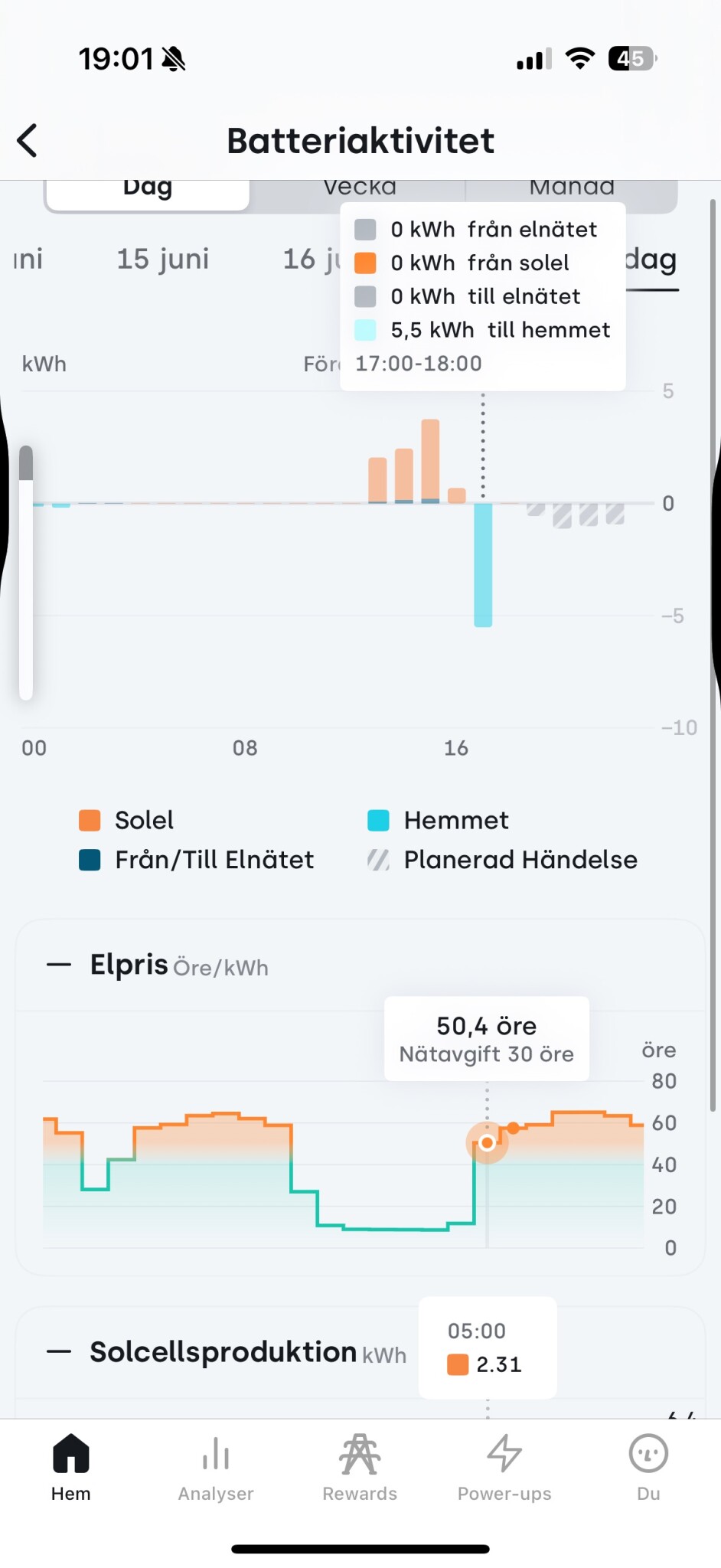The image size is (721, 1568).
Task: Toggle the Hemmet legend series
Action: (x=438, y=820)
